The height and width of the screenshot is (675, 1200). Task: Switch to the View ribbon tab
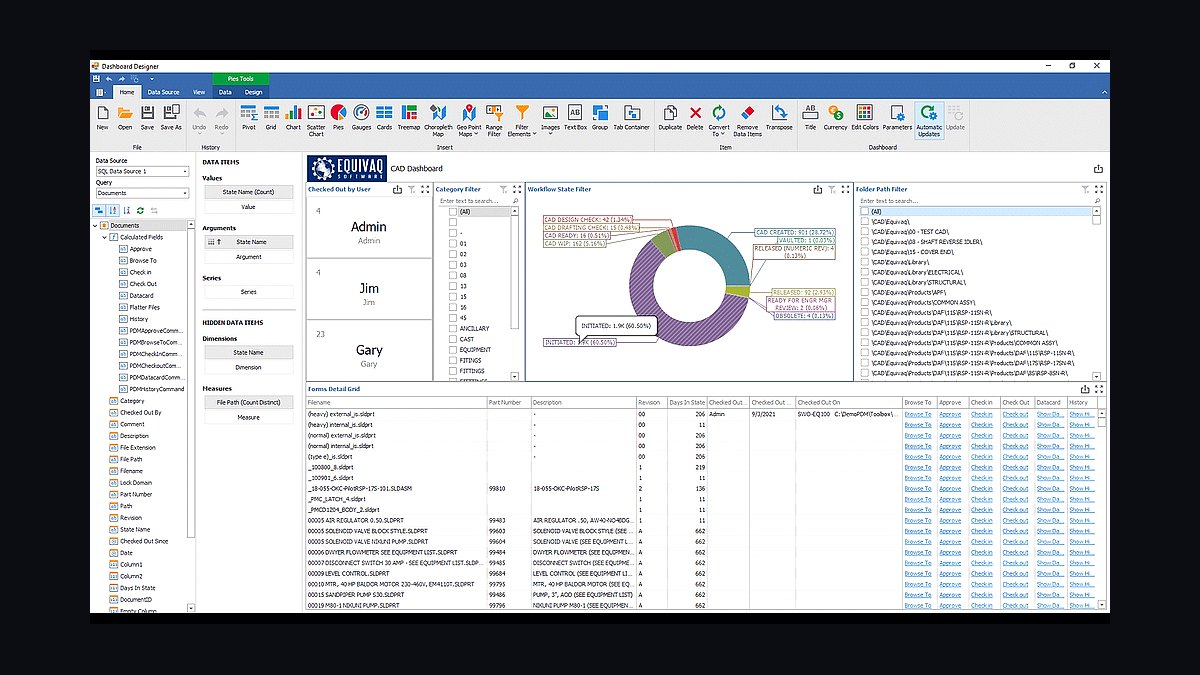click(x=199, y=92)
